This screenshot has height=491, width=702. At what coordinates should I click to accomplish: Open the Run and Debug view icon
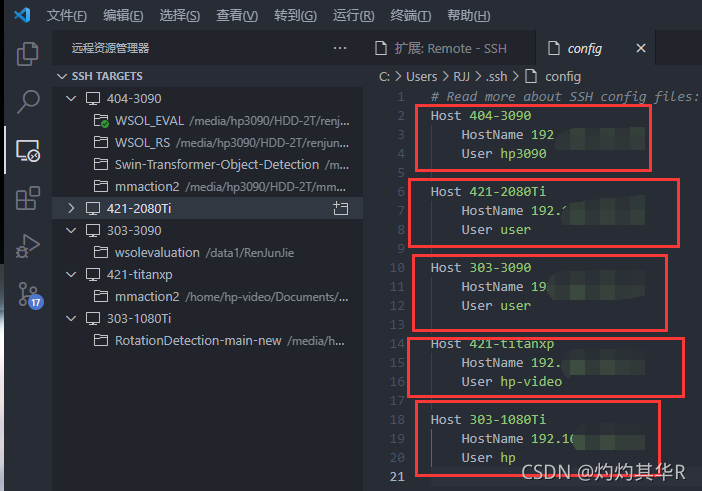pos(28,246)
